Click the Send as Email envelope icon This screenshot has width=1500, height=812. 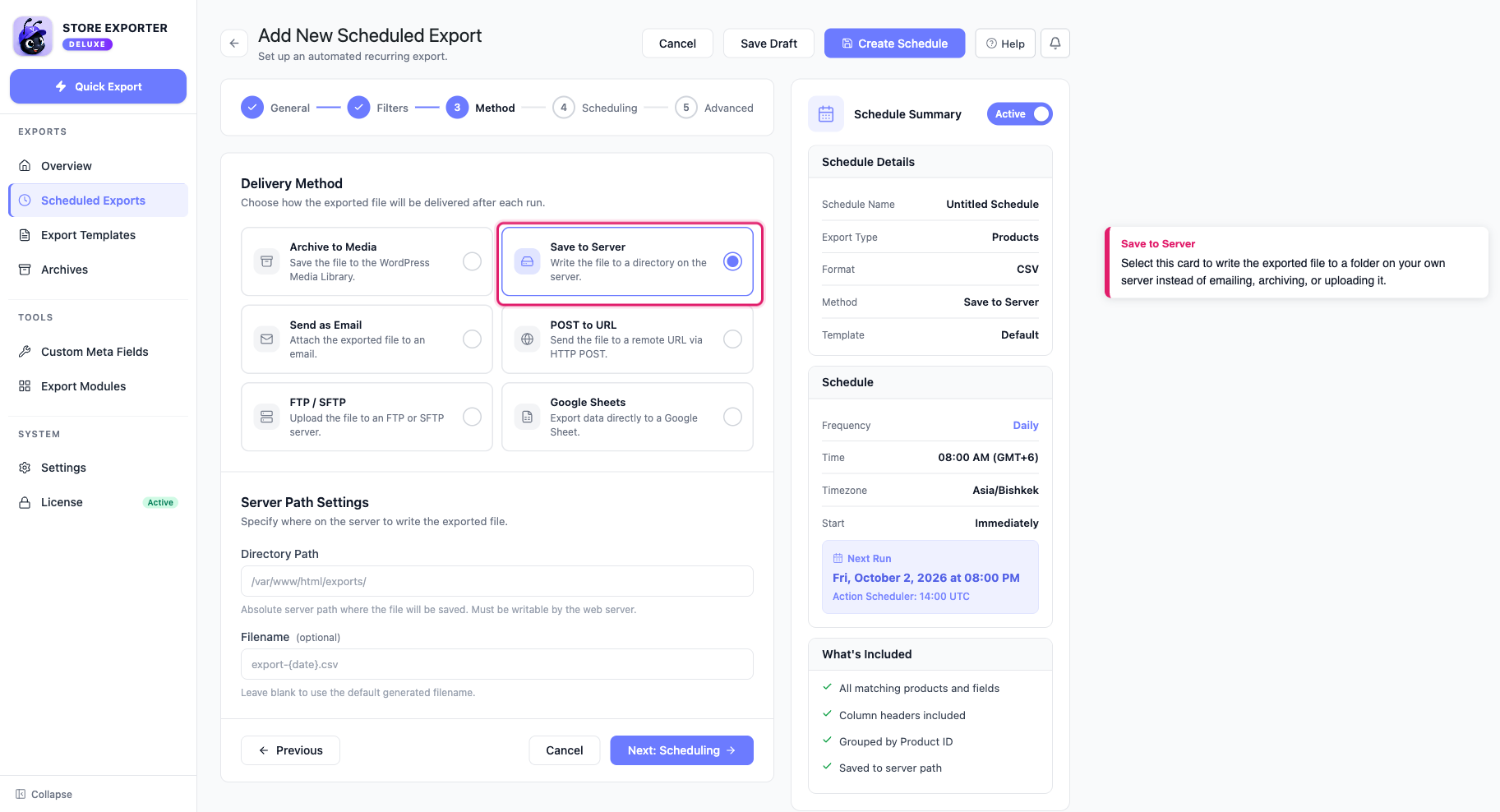pos(266,339)
